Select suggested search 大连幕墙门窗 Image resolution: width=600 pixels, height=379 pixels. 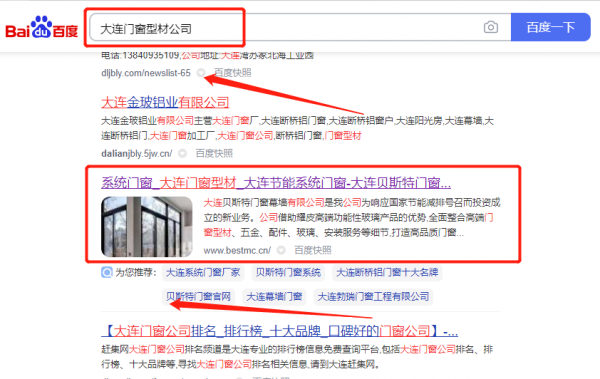pos(274,296)
